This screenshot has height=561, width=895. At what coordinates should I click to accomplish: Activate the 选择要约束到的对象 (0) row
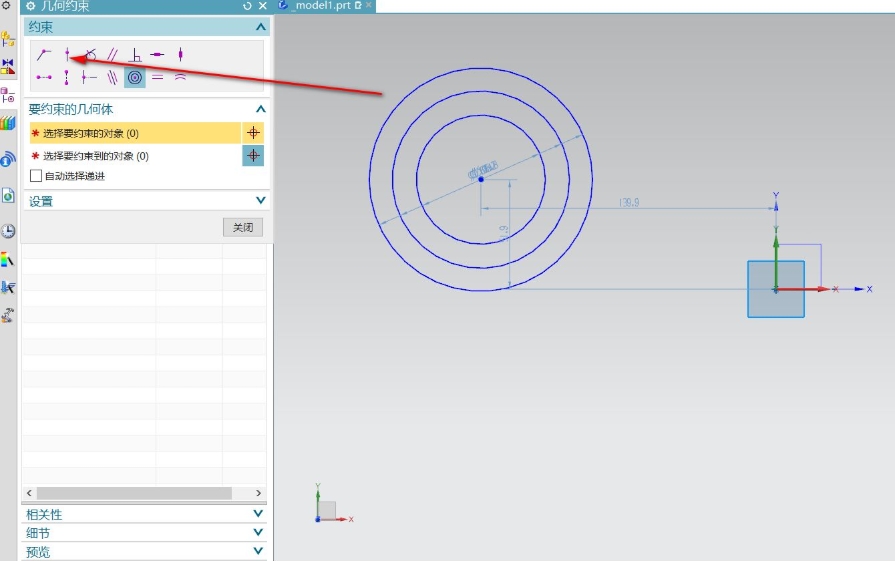point(135,155)
